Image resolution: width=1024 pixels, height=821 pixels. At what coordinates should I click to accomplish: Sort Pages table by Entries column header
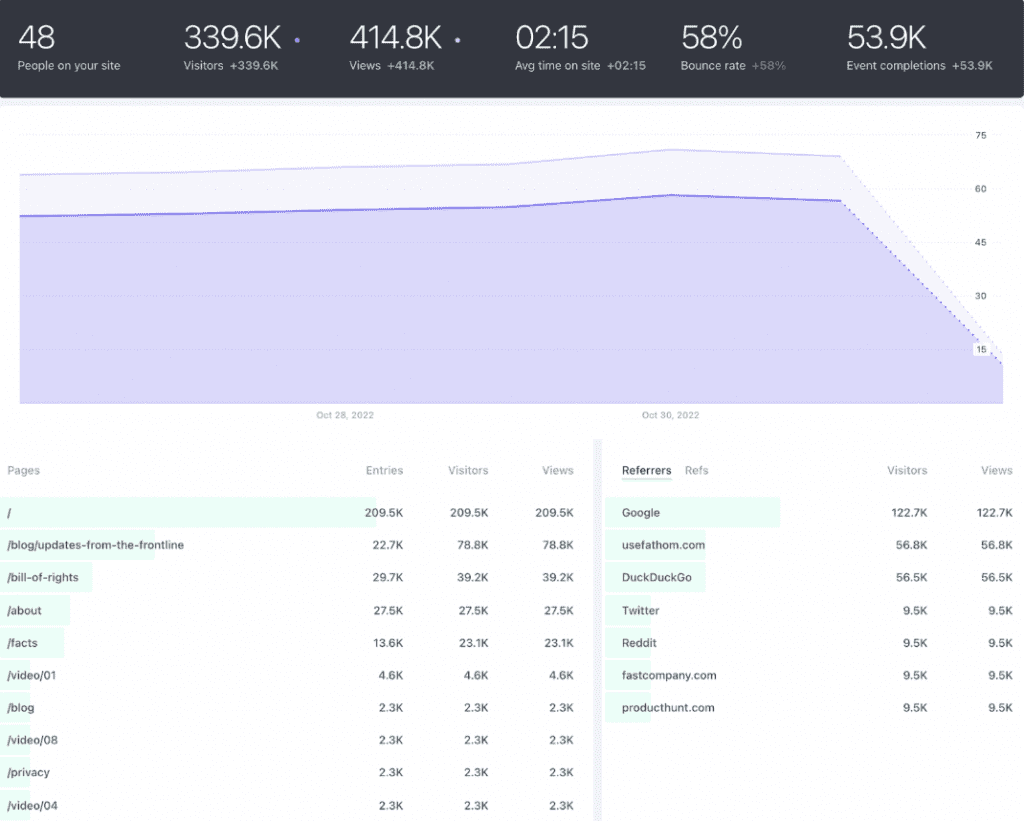(x=384, y=470)
